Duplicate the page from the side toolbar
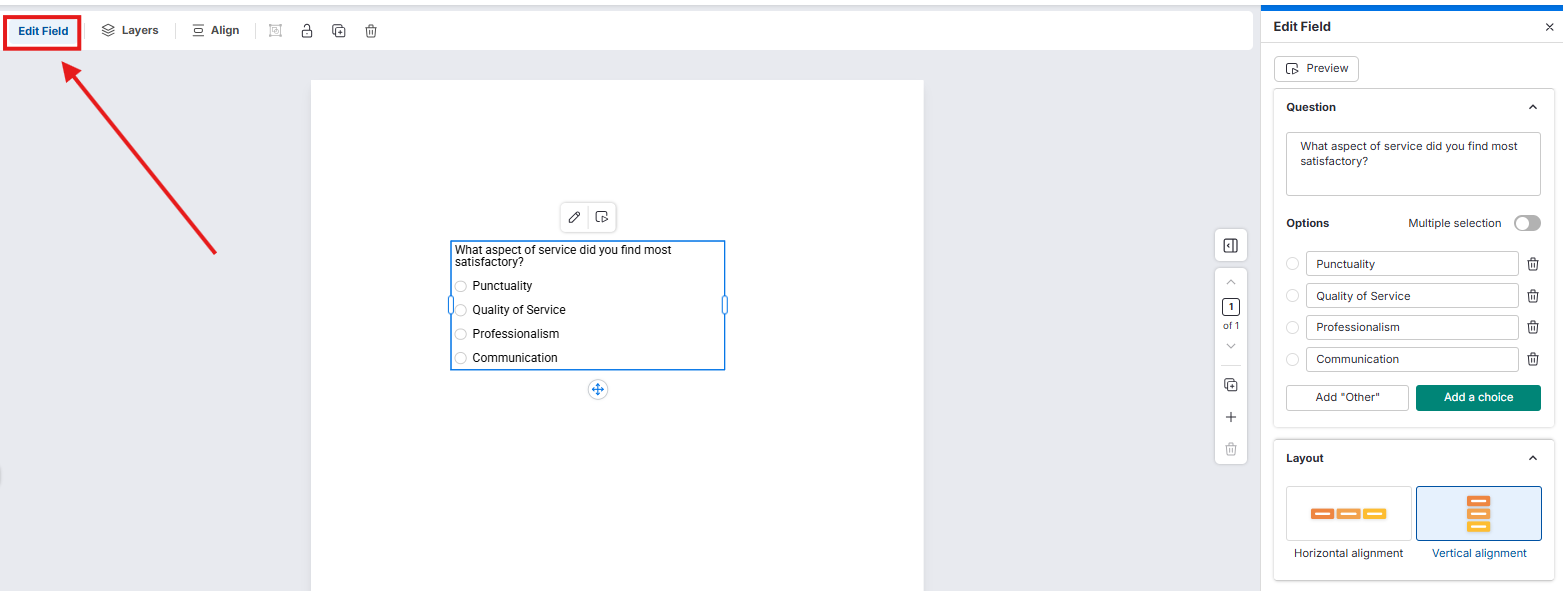 tap(1230, 383)
